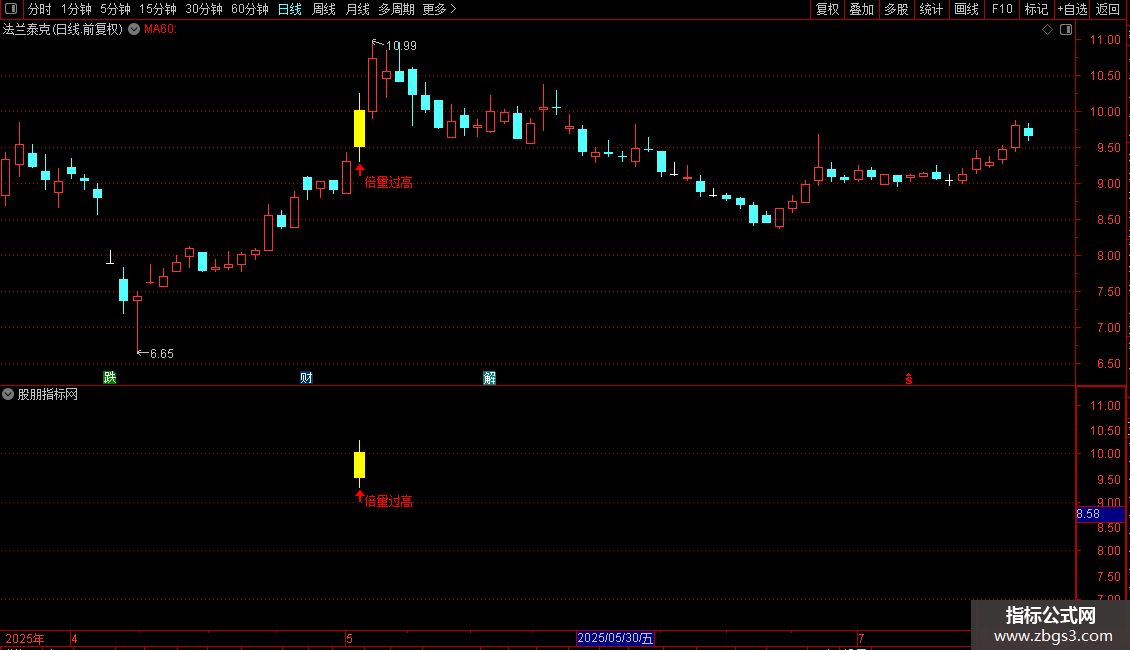
Task: Switch to 周线 weekly chart
Action: click(x=324, y=9)
